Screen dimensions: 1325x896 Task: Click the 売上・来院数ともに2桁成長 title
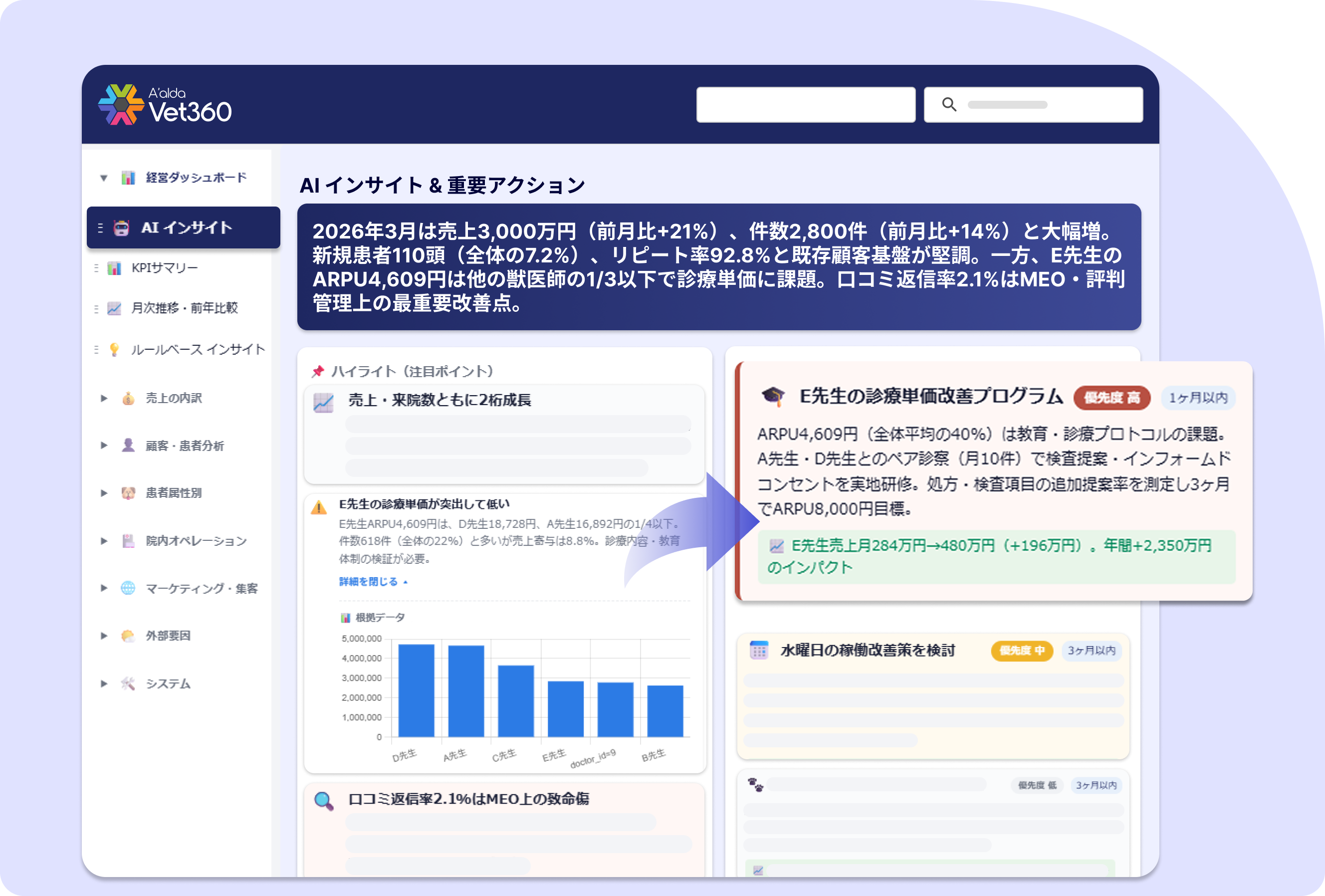pyautogui.click(x=440, y=400)
